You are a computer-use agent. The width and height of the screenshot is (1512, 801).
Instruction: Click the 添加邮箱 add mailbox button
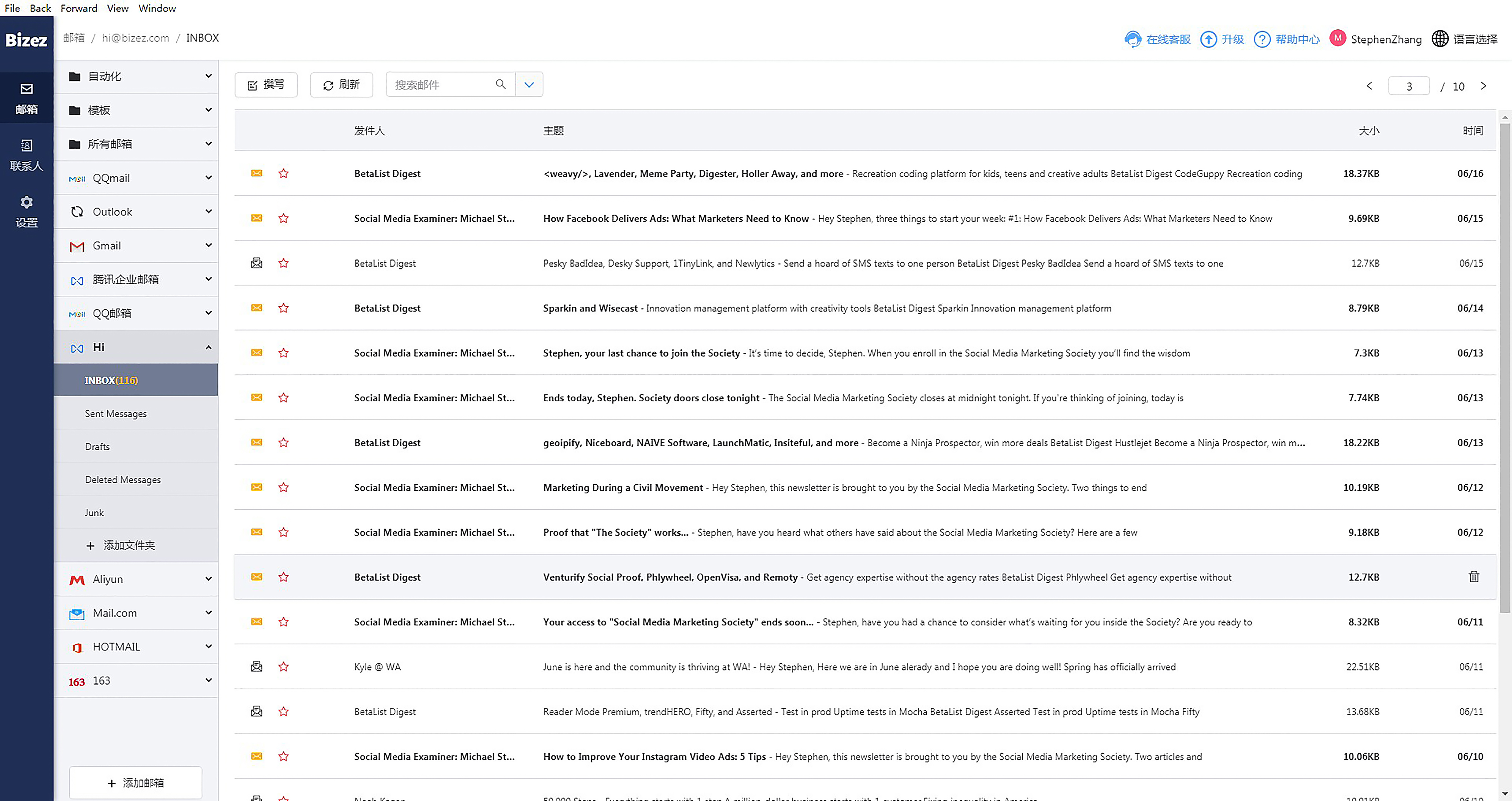pyautogui.click(x=136, y=783)
